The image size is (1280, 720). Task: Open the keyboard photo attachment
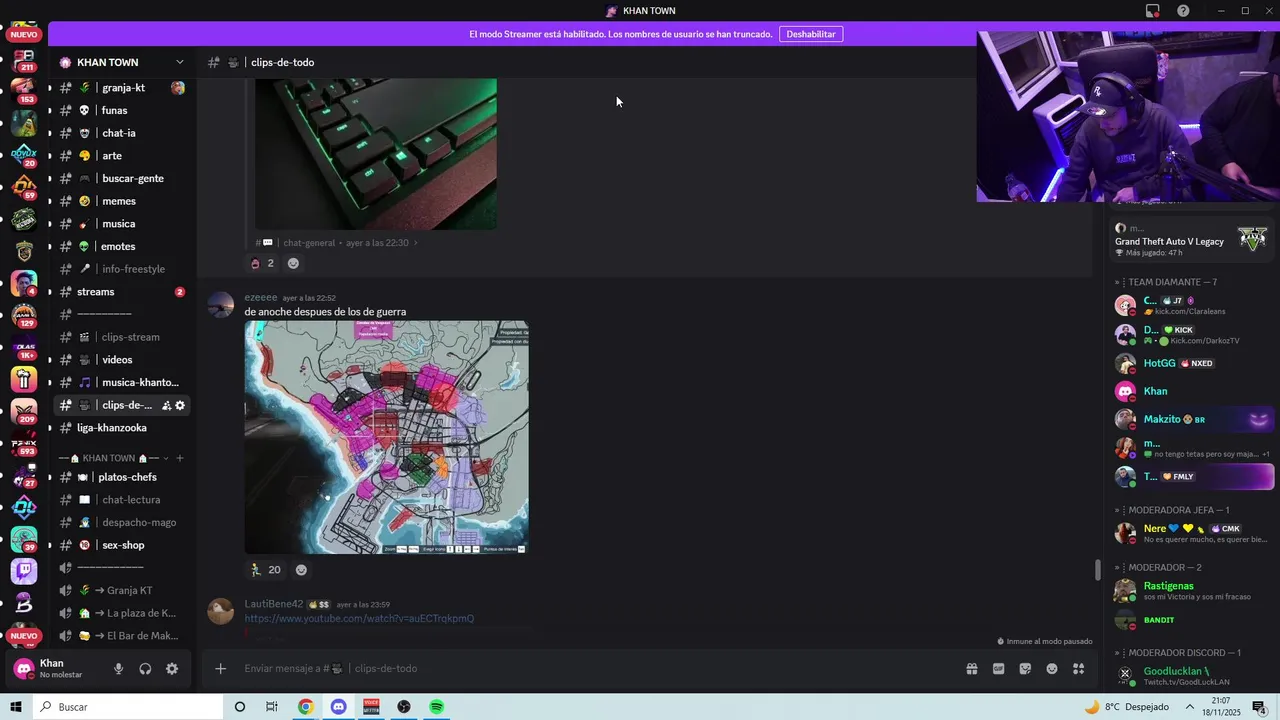[x=376, y=154]
